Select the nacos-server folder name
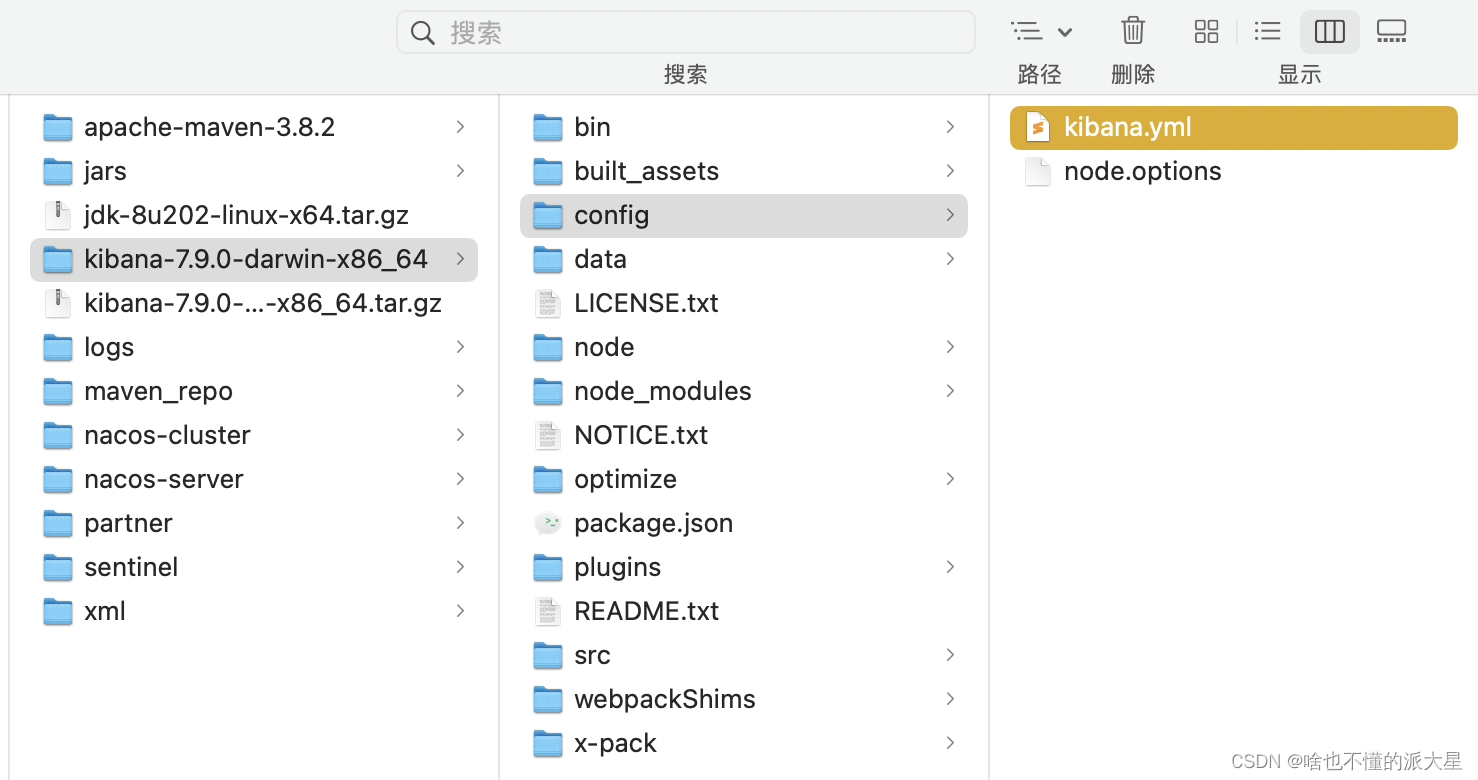Image resolution: width=1478 pixels, height=780 pixels. 164,479
